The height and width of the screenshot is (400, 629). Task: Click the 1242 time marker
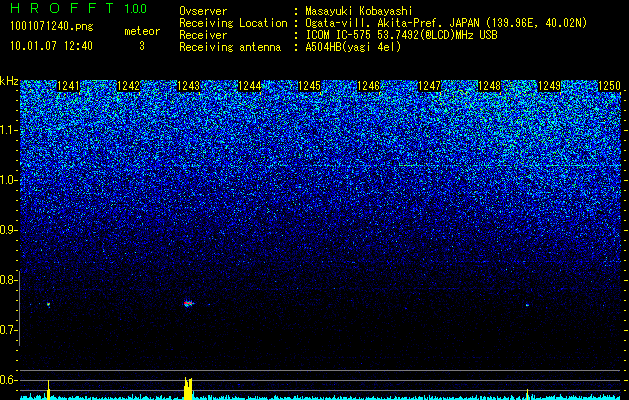point(128,86)
